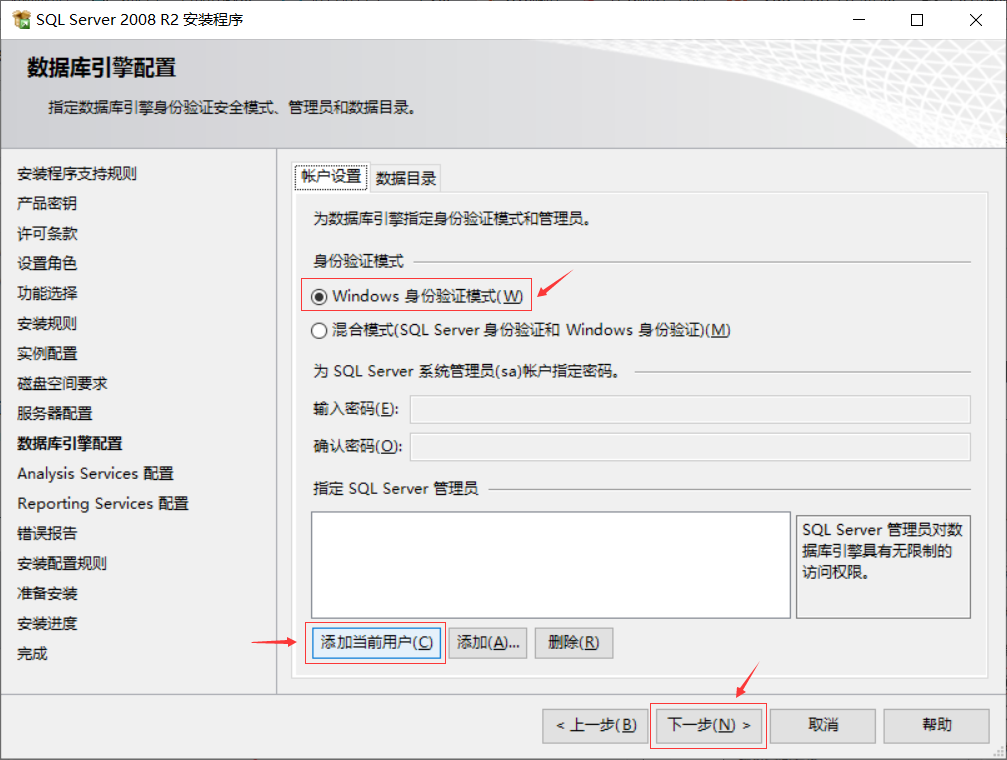
Task: Select Windows 身份验证模式 radio button
Action: point(319,296)
